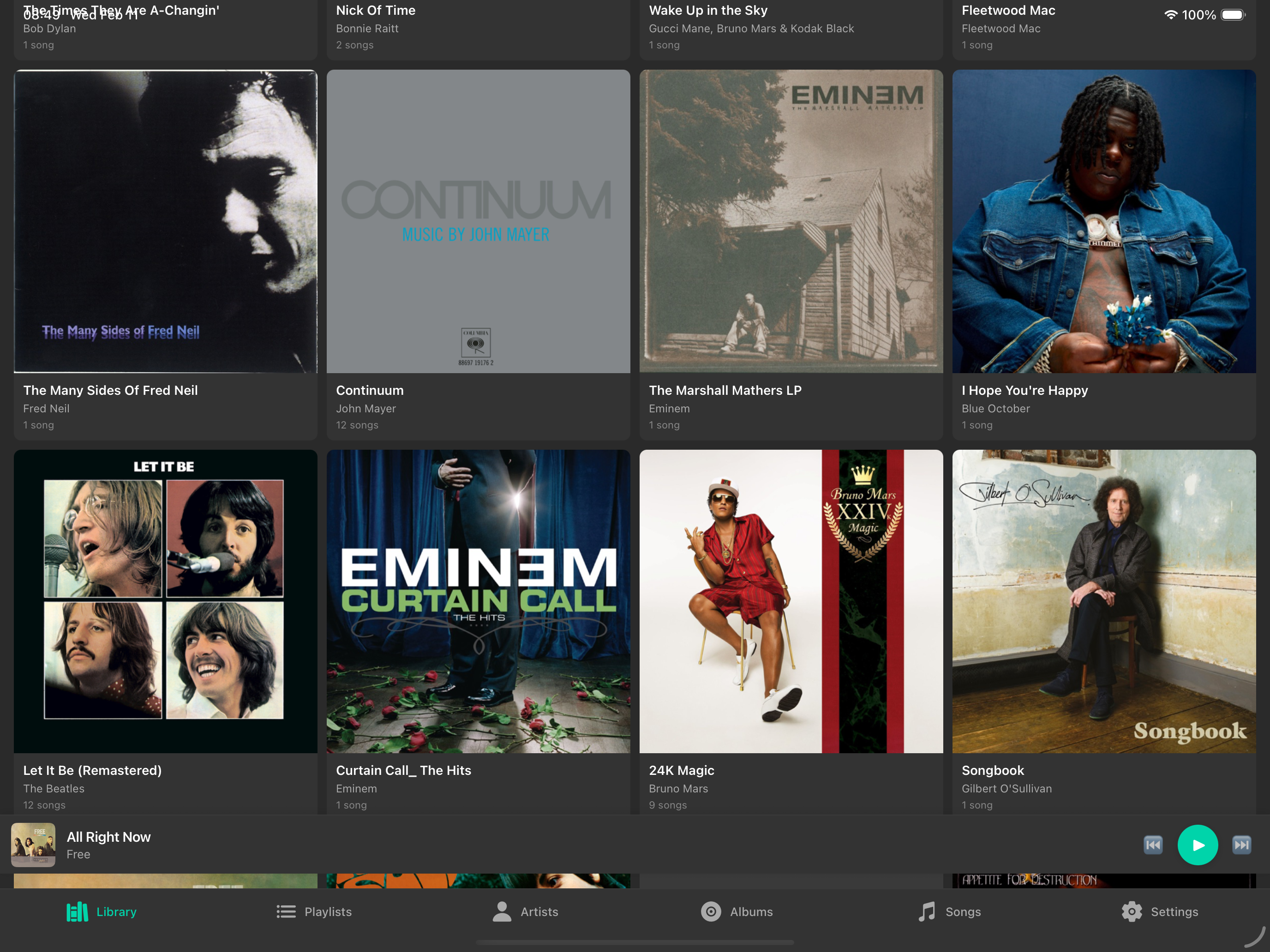Open The Marshall Mathers LP cover
Viewport: 1270px width, 952px height.
click(791, 221)
